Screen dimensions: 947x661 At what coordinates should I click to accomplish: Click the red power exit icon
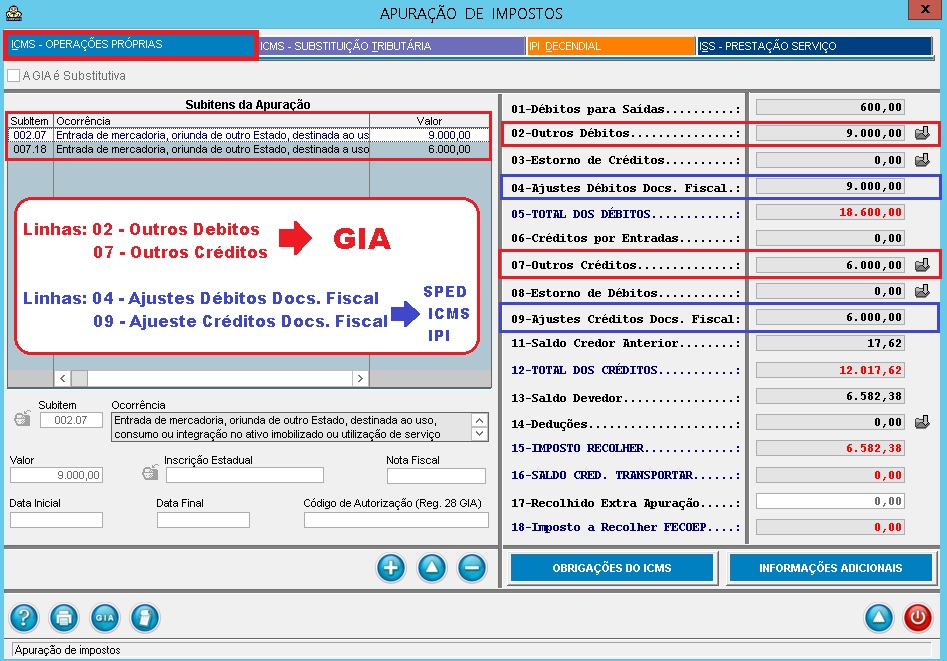tap(918, 617)
